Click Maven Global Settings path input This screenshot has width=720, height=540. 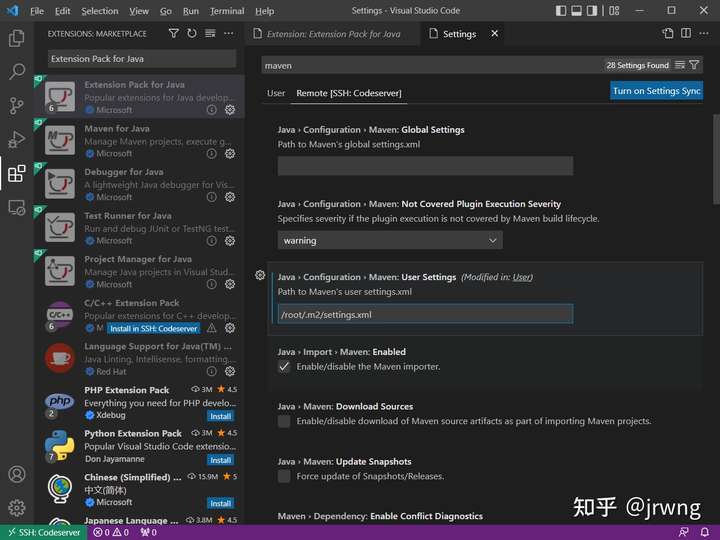[x=425, y=166]
